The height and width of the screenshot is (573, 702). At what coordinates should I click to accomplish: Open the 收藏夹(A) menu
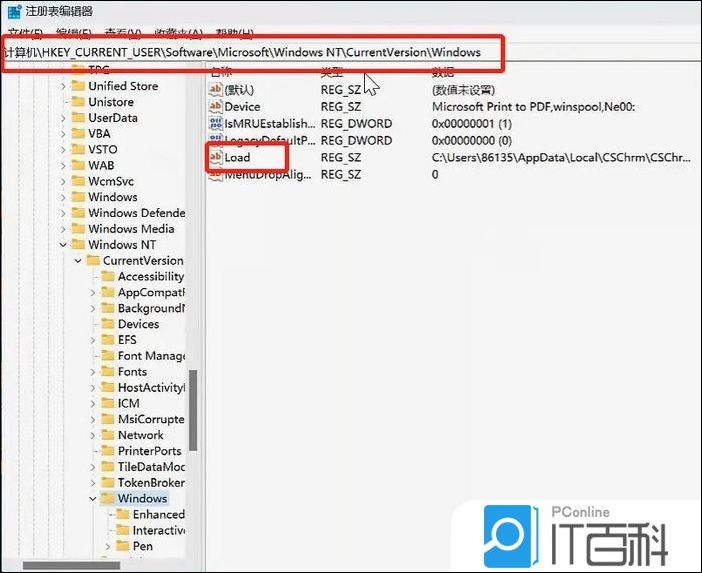point(179,33)
